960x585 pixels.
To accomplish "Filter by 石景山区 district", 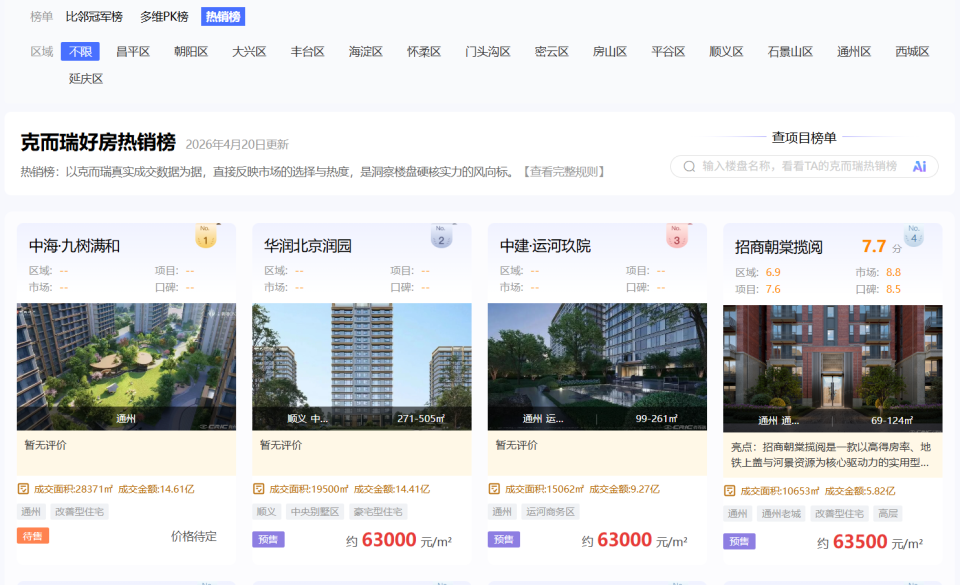I will tap(790, 51).
